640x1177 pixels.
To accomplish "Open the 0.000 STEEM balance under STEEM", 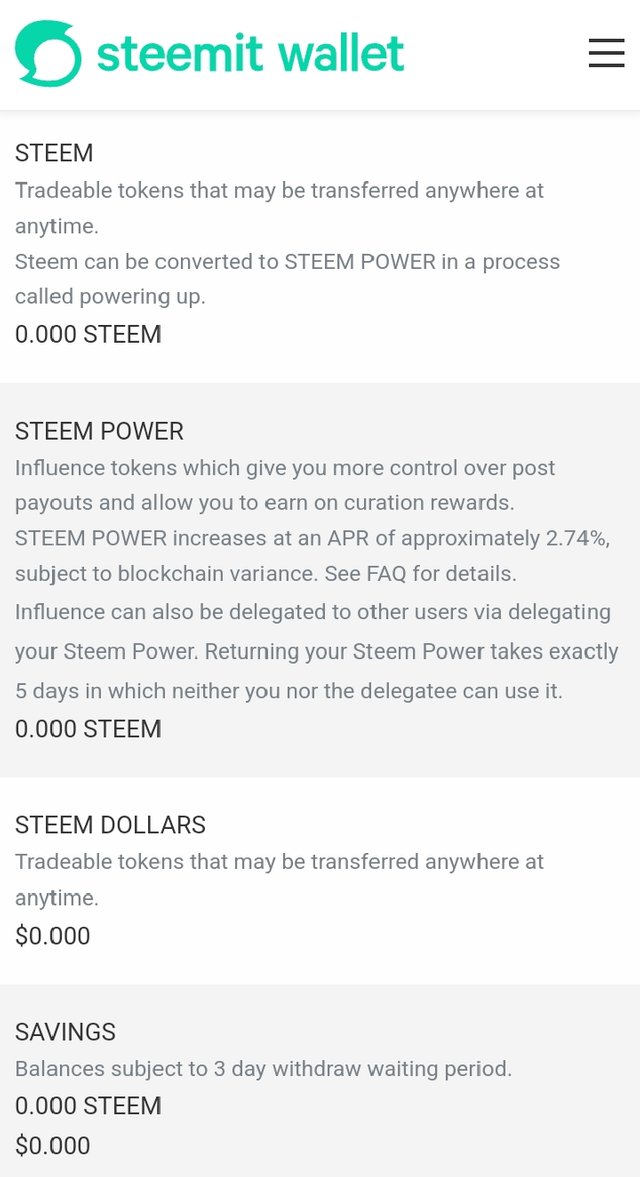I will tap(89, 334).
